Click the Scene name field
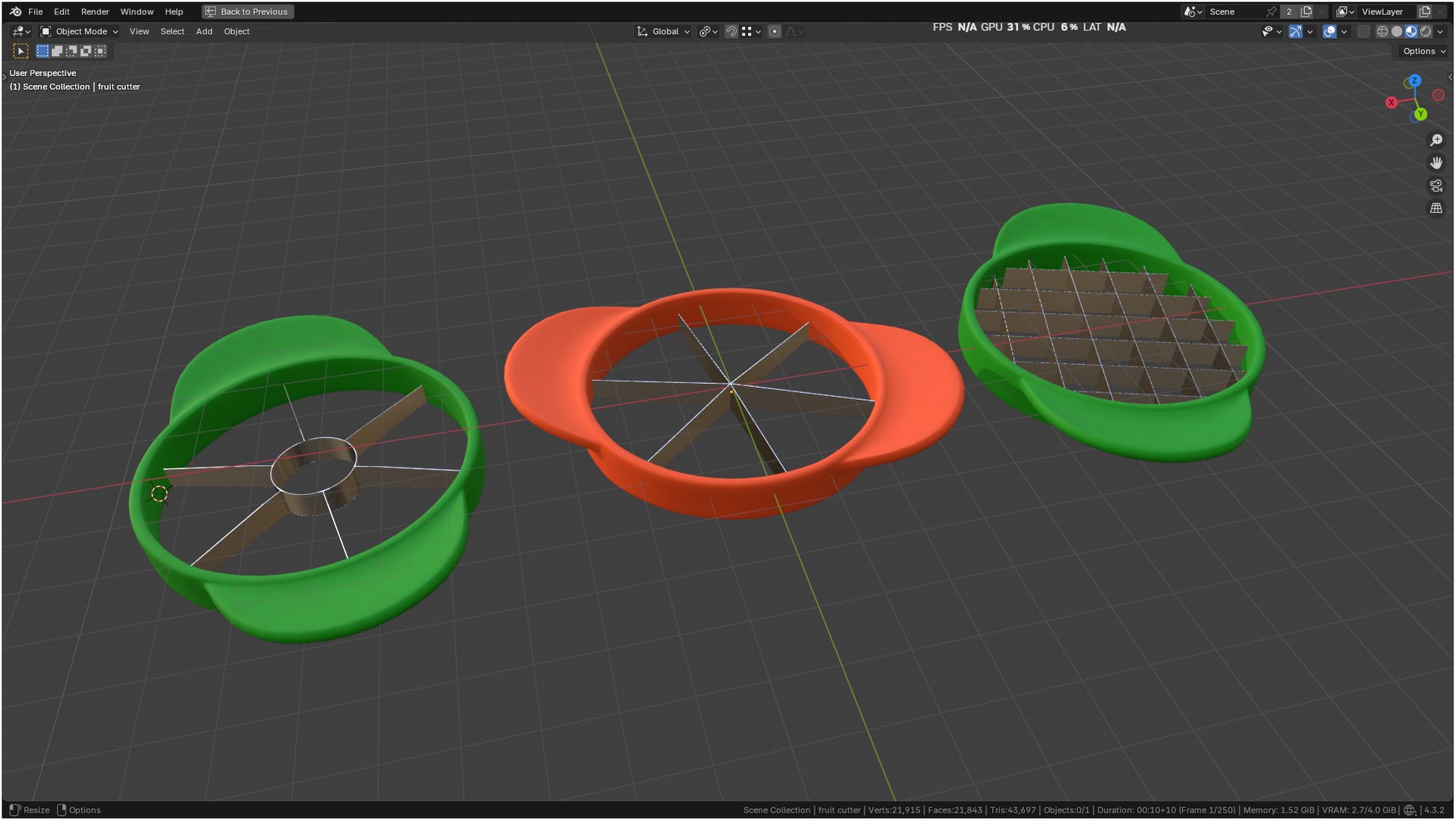The image size is (1456, 821). pos(1235,11)
